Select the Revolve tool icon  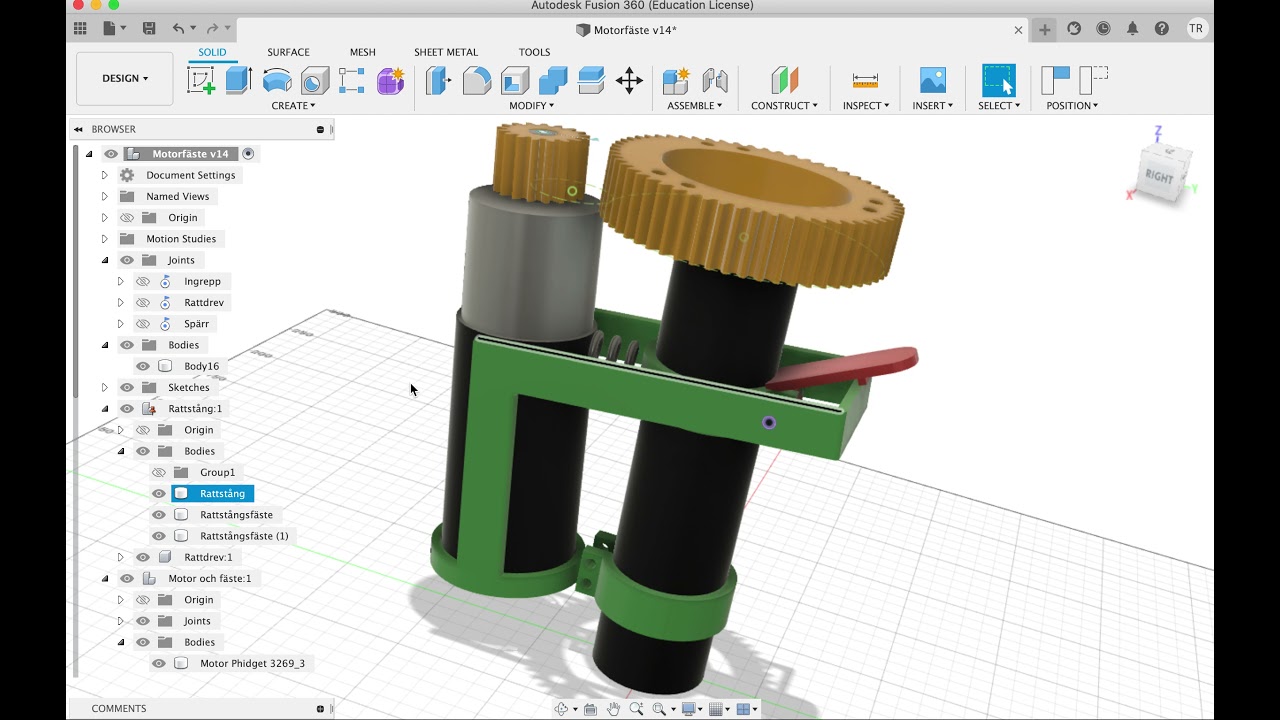(277, 80)
